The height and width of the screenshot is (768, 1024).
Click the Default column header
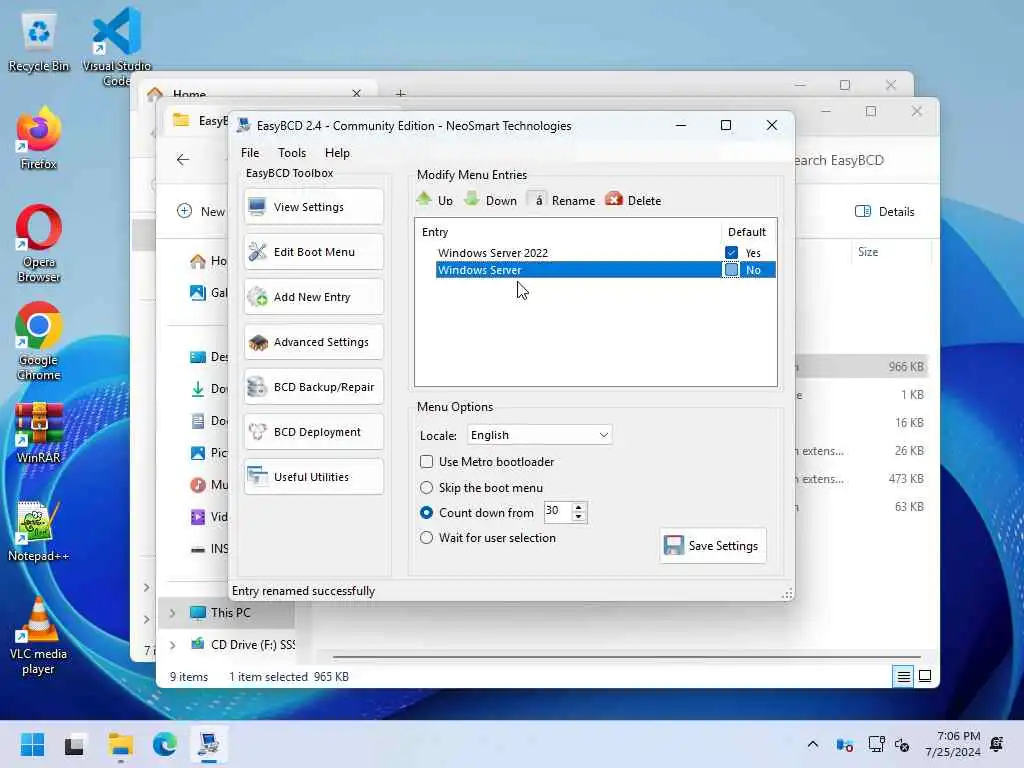pyautogui.click(x=746, y=232)
